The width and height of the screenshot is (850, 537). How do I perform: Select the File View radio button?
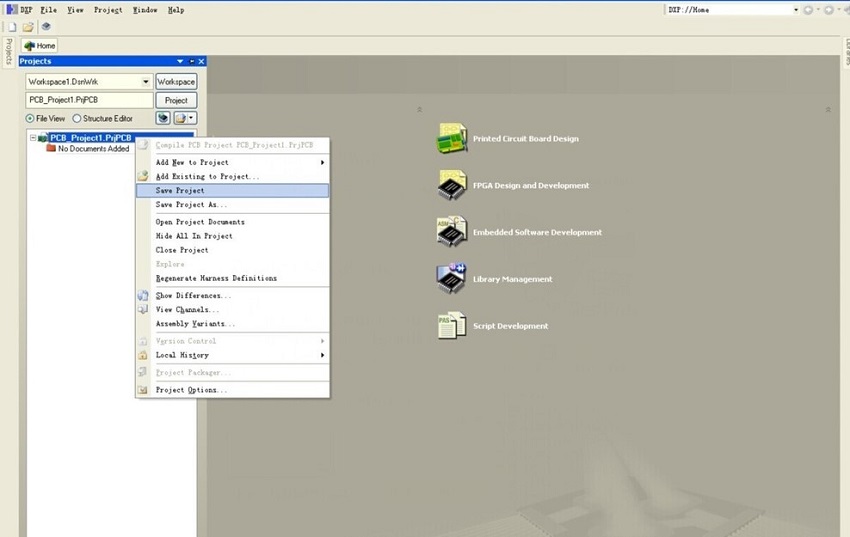[x=29, y=118]
